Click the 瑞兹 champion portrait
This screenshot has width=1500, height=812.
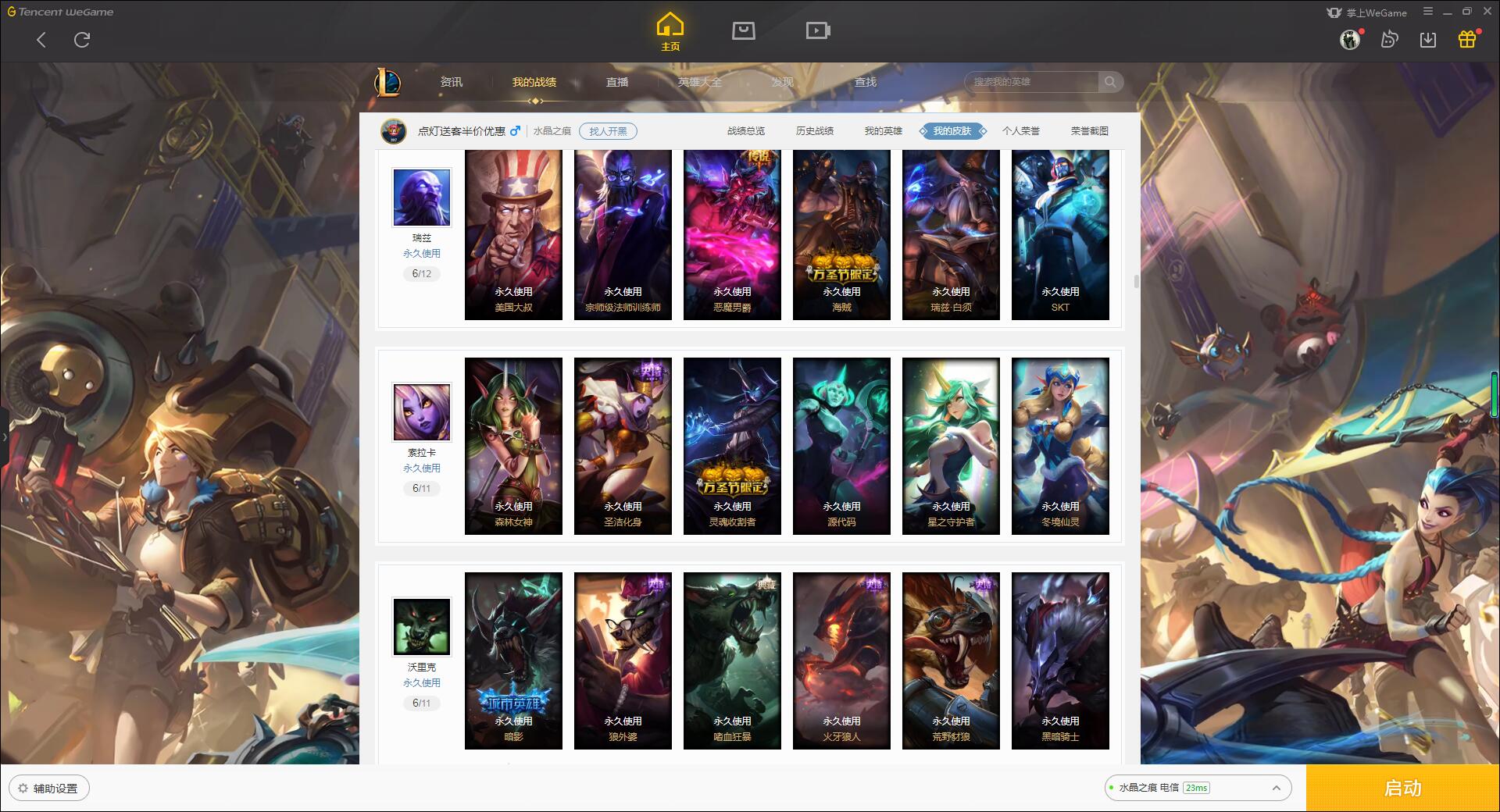click(x=422, y=197)
